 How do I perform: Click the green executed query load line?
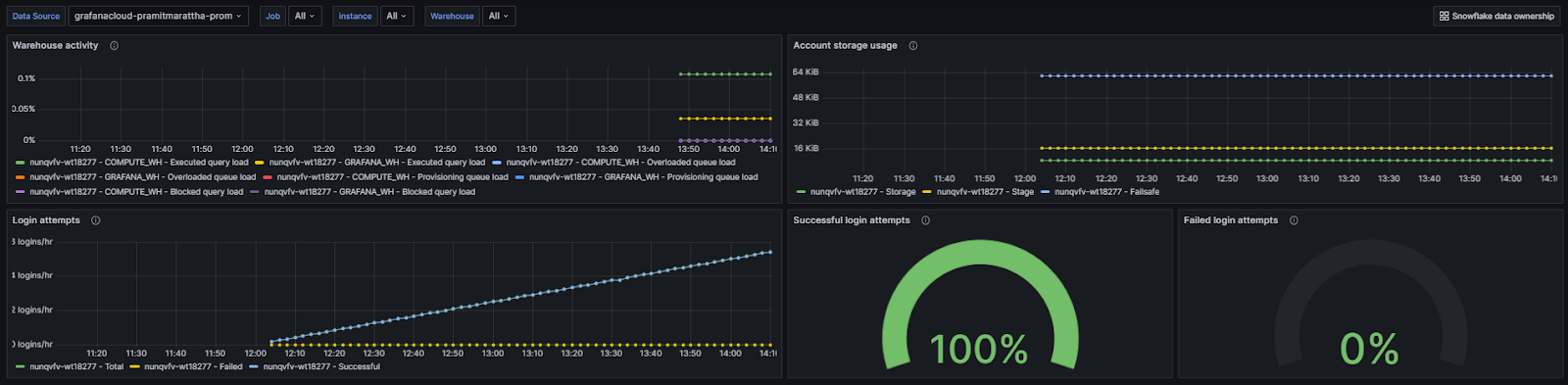[725, 74]
